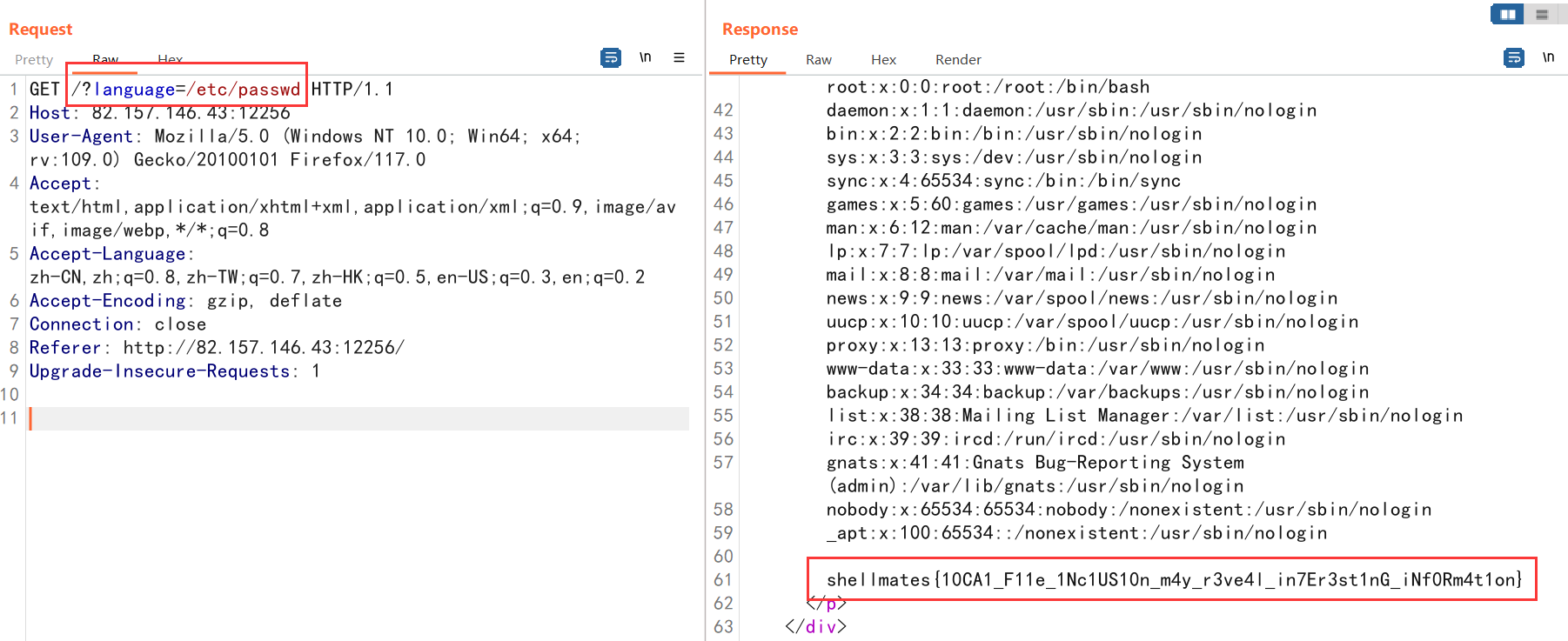Viewport: 1568px width, 641px height.
Task: Click the www-data:x:33:33 response line
Action: point(1097,369)
